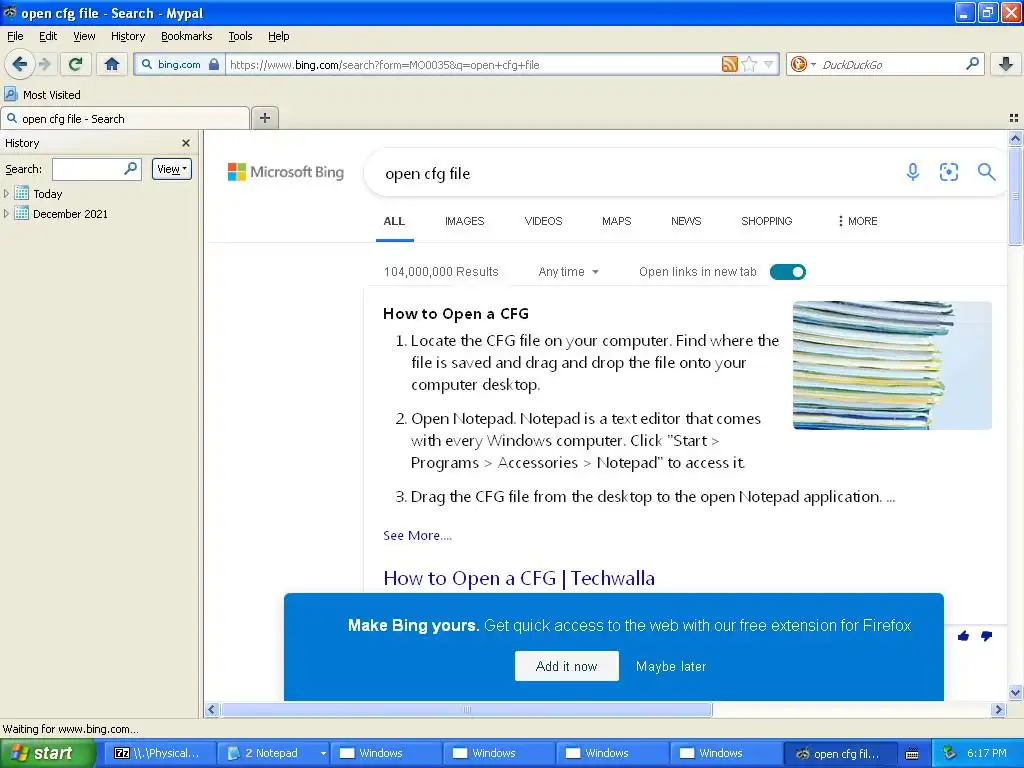Click the RSS feed icon in address bar

pos(729,64)
